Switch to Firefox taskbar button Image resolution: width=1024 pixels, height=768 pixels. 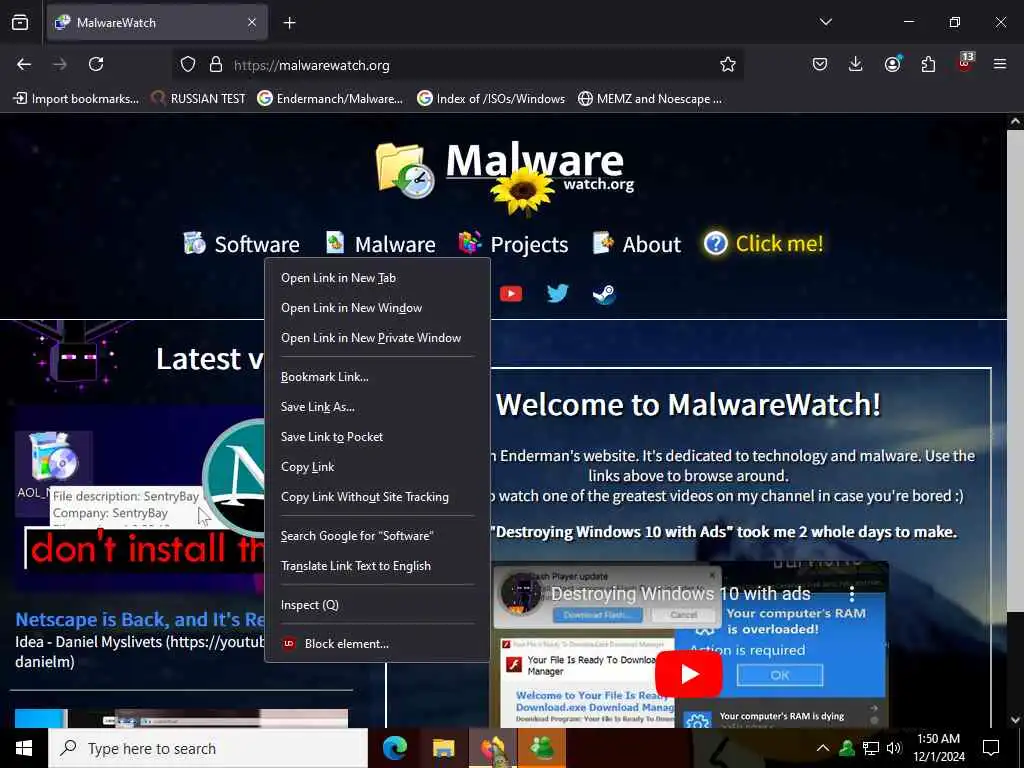[x=493, y=748]
